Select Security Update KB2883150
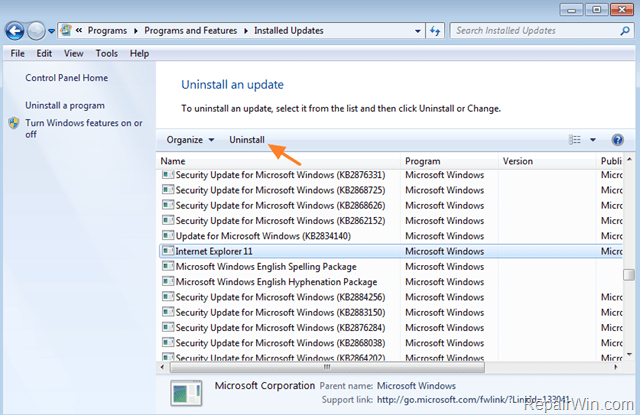 (x=391, y=313)
